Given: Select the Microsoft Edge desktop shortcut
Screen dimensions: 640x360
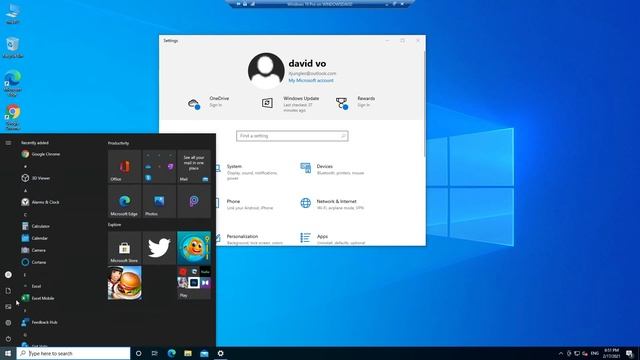Looking at the screenshot, I should click(13, 83).
